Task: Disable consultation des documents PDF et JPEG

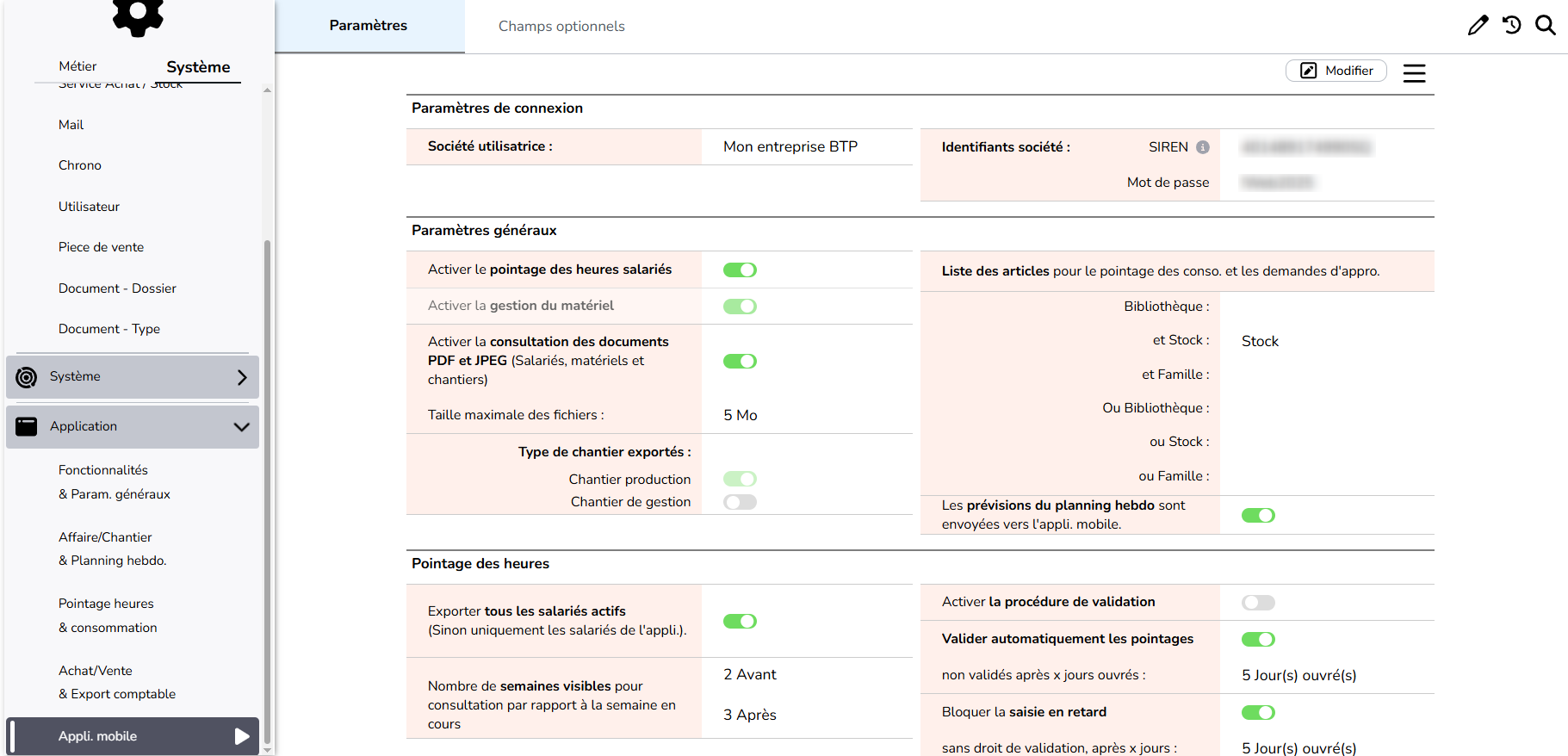Action: [x=740, y=362]
